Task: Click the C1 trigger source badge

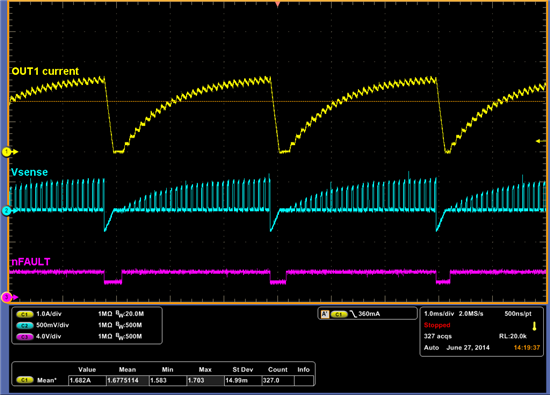Action: coord(339,314)
